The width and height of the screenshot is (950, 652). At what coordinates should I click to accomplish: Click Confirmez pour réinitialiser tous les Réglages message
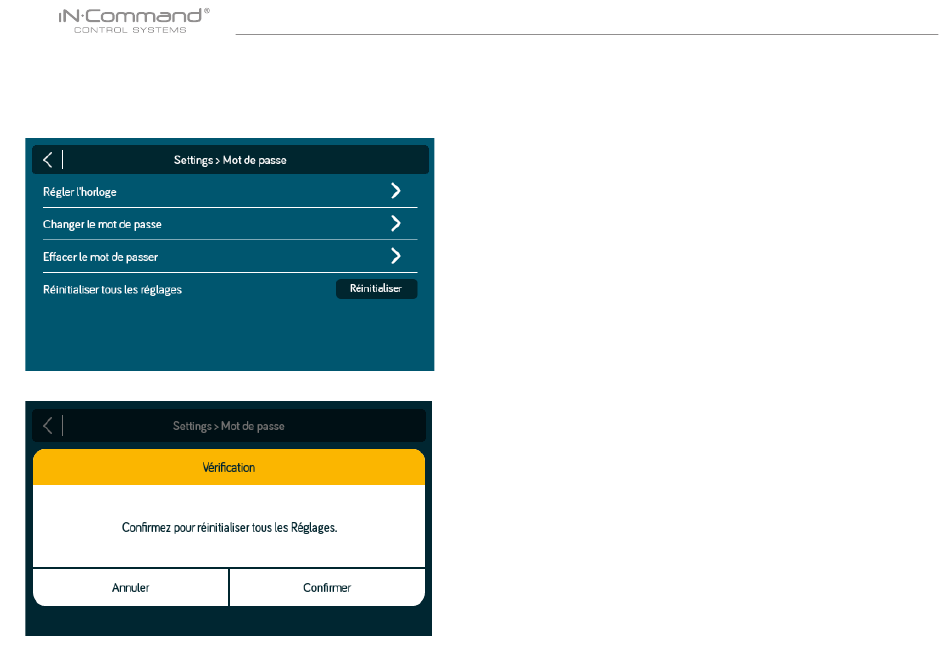(229, 527)
